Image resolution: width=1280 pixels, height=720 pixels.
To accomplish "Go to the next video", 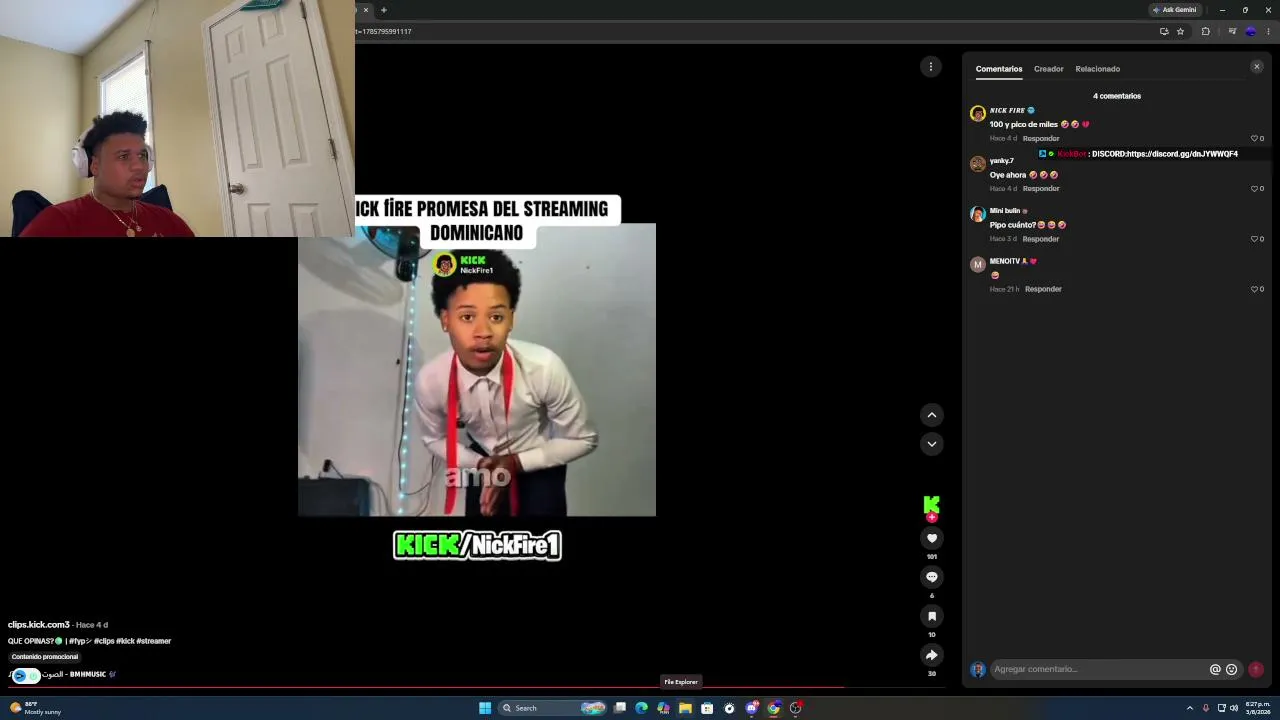I will click(x=932, y=444).
